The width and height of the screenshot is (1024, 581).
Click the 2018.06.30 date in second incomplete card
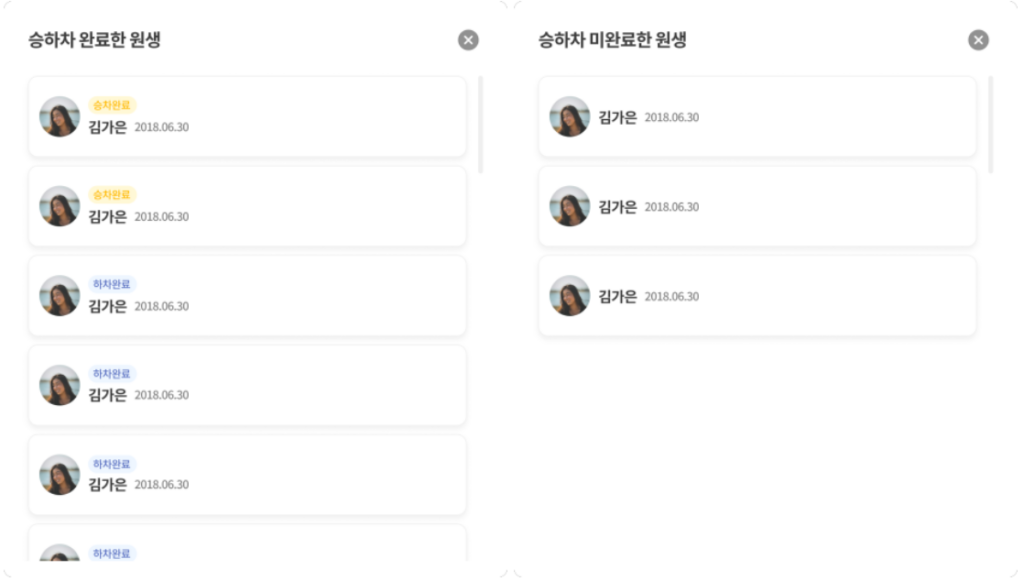[671, 207]
